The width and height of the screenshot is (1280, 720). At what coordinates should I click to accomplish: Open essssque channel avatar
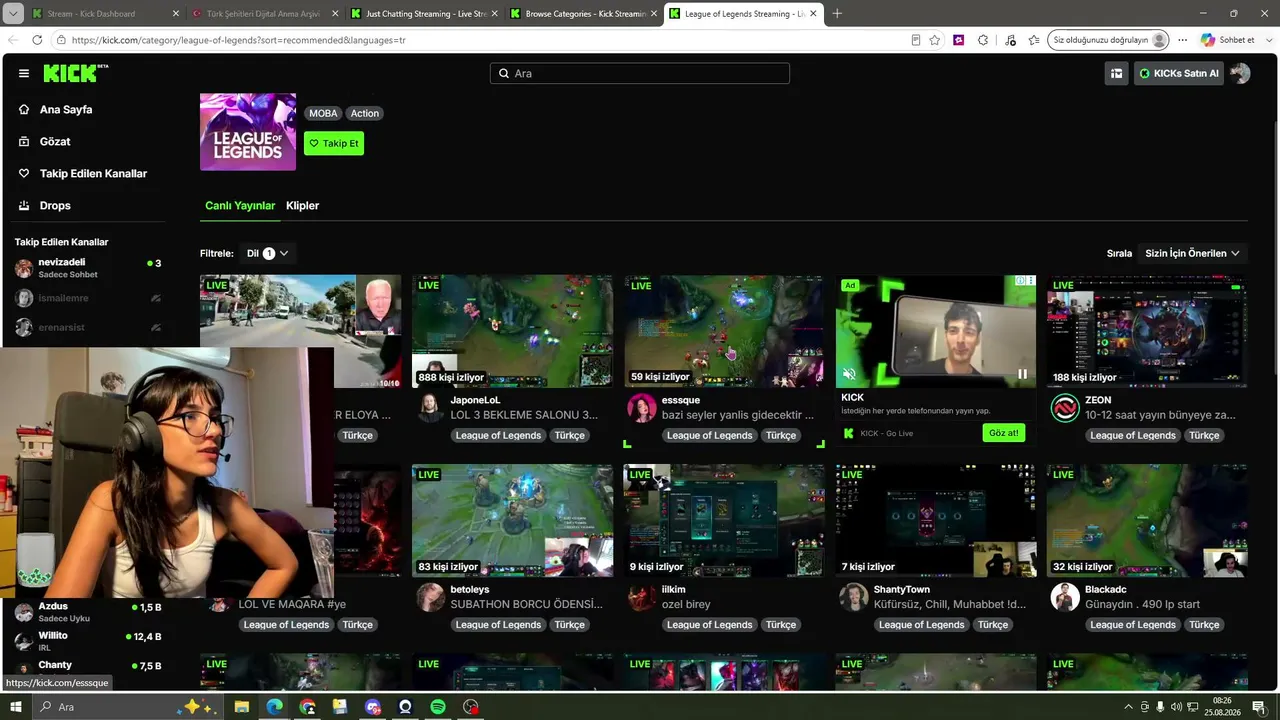642,407
